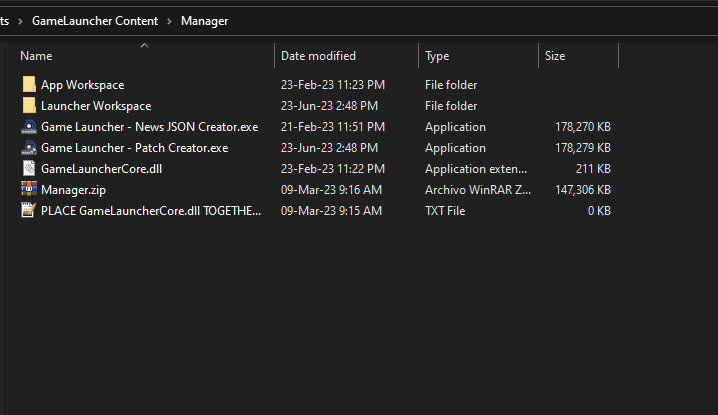Click the 09-Mar-23 9:15 AM date entry
This screenshot has height=415, width=718.
332,211
